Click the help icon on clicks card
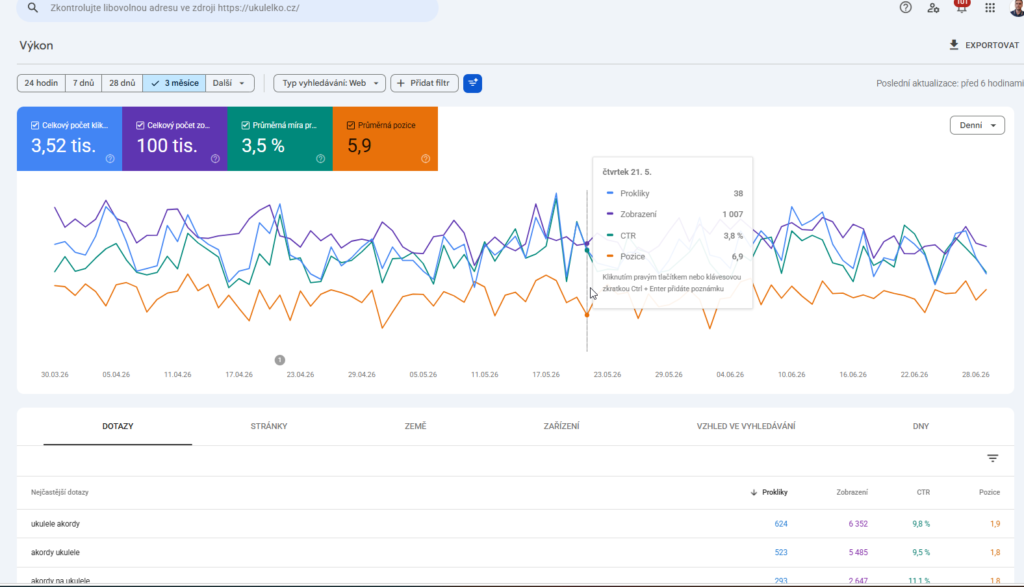Image resolution: width=1024 pixels, height=587 pixels. [x=110, y=159]
